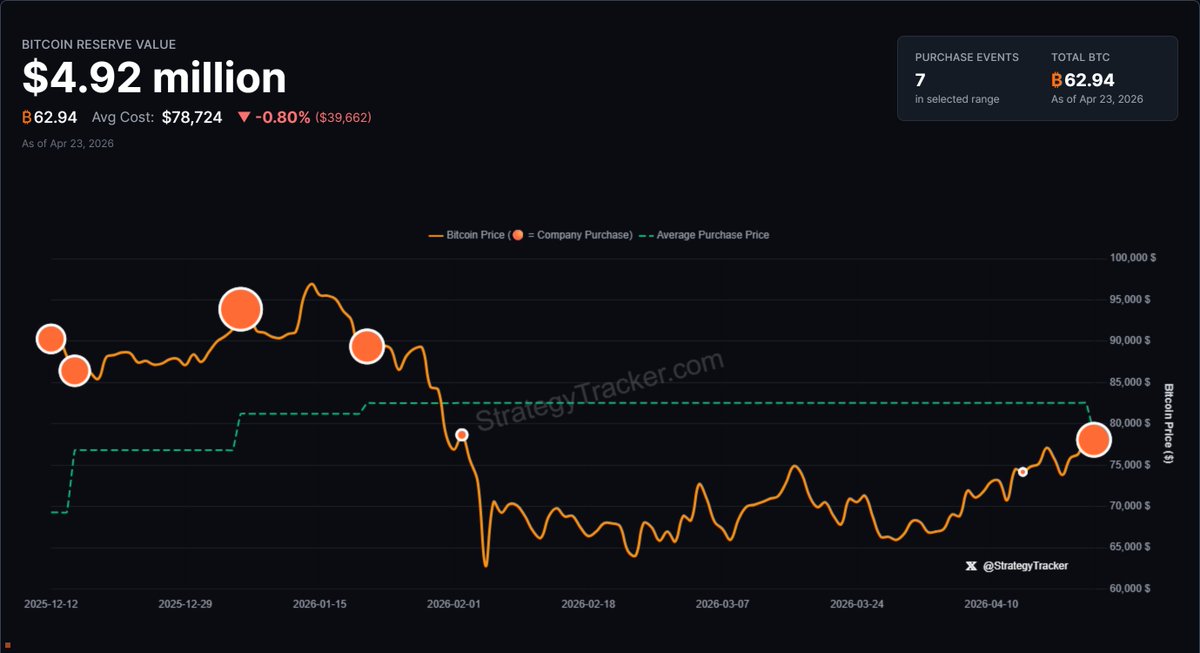The image size is (1200, 653).
Task: Click the X logo icon beside @StrategyTracker
Action: click(x=971, y=566)
